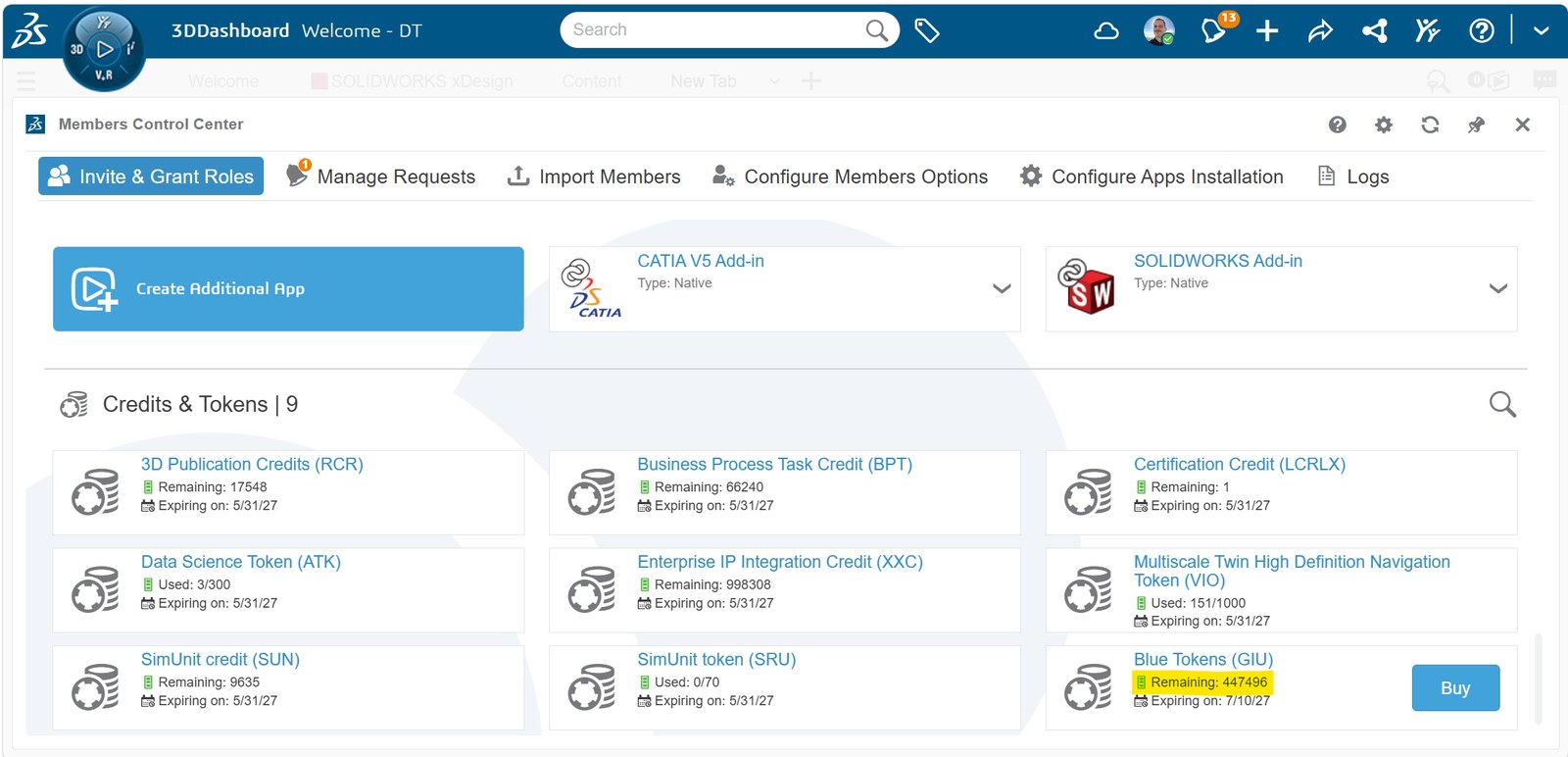Search within Credits & Tokens

tap(1502, 404)
